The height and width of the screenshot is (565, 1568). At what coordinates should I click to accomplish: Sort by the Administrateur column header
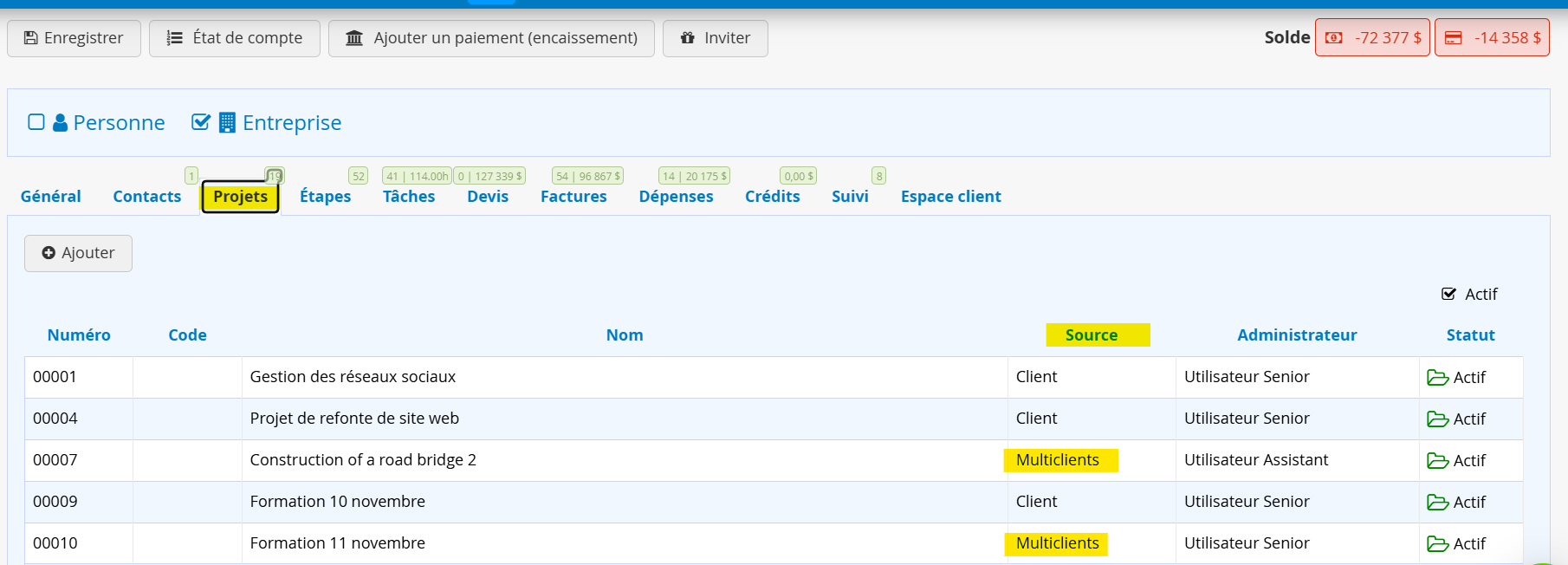pyautogui.click(x=1297, y=335)
